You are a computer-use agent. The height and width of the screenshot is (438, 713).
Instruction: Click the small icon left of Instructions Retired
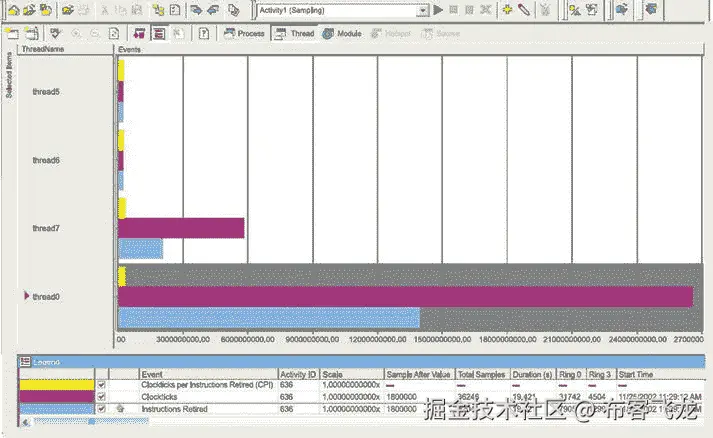[x=120, y=408]
